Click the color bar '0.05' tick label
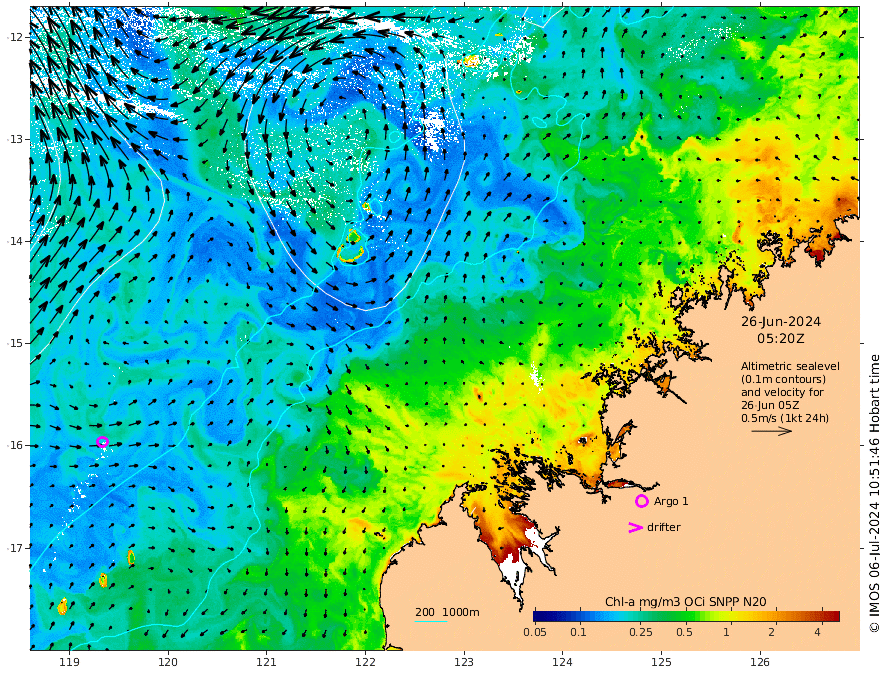Image resolution: width=880 pixels, height=680 pixels. pos(535,632)
